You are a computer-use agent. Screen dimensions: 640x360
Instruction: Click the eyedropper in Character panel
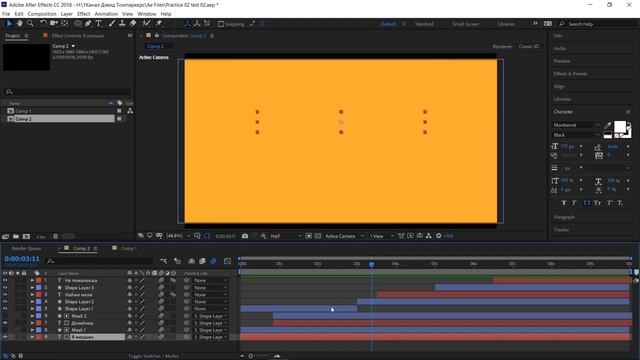pos(608,126)
